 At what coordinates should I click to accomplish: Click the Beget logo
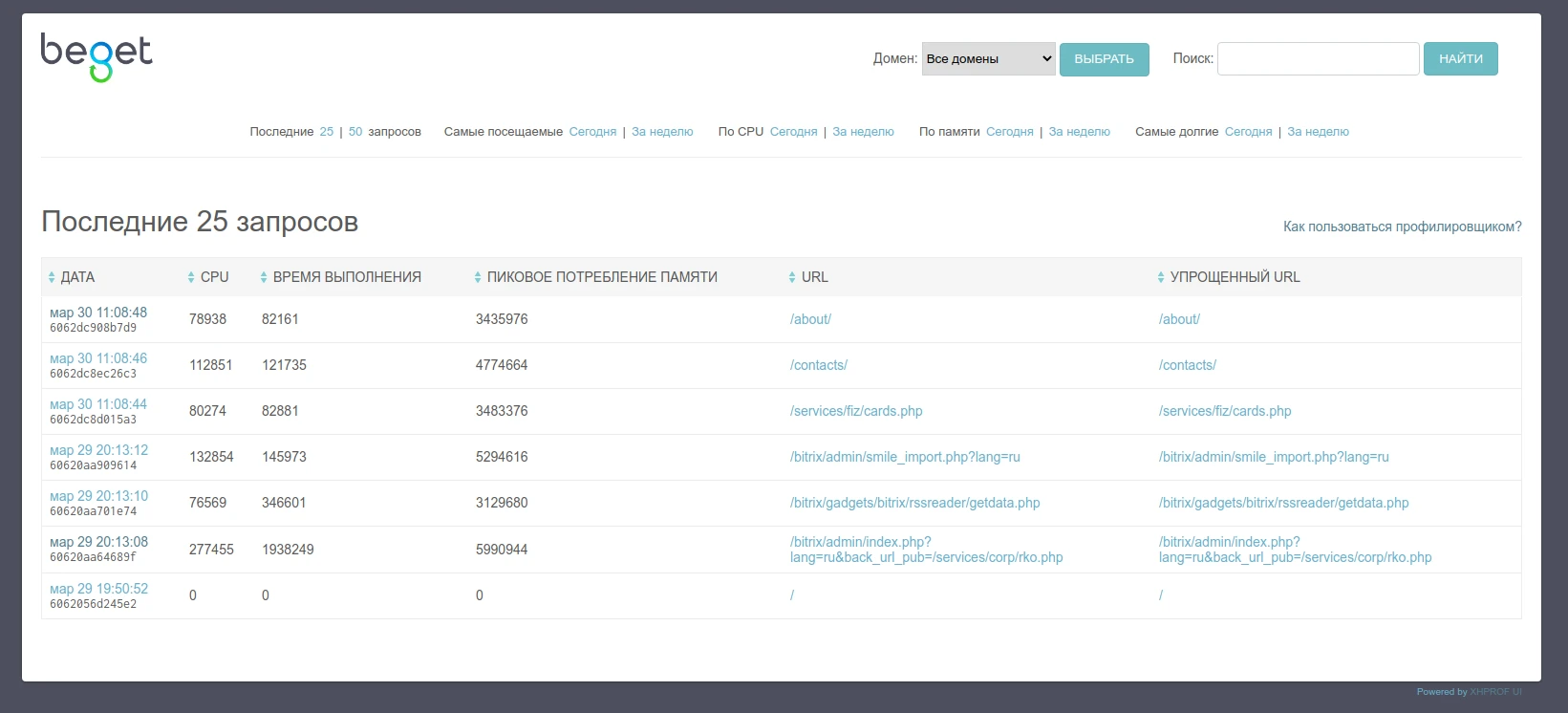tap(96, 56)
